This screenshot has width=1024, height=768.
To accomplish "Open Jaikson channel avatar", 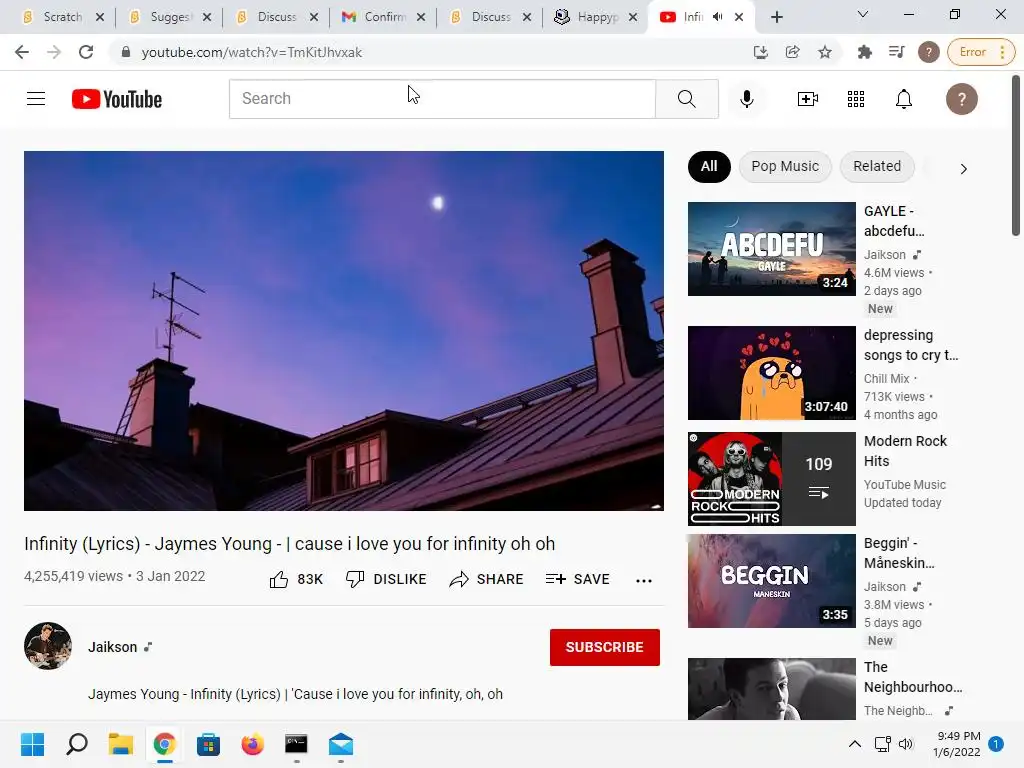I will pyautogui.click(x=48, y=646).
